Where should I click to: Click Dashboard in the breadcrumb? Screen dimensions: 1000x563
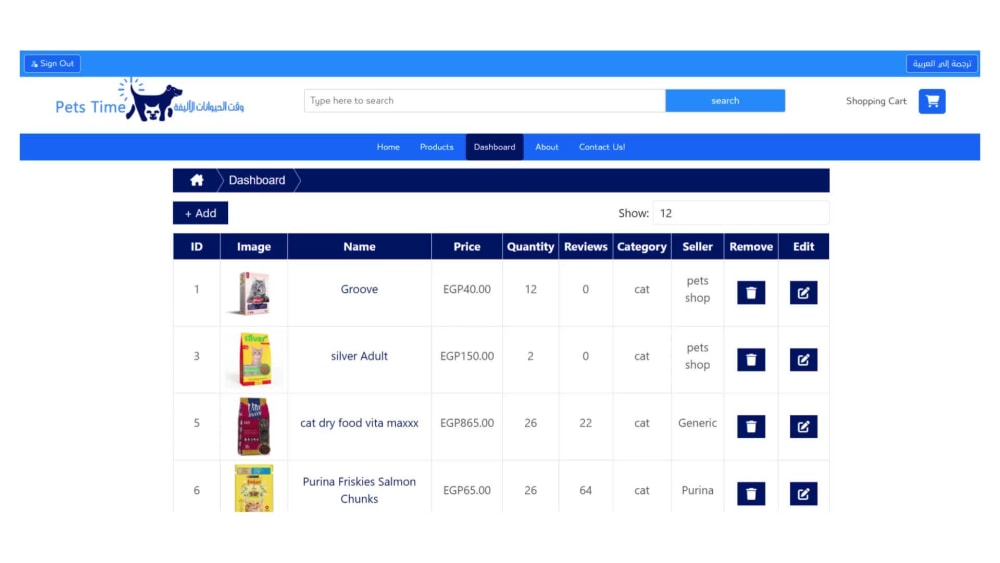[257, 180]
